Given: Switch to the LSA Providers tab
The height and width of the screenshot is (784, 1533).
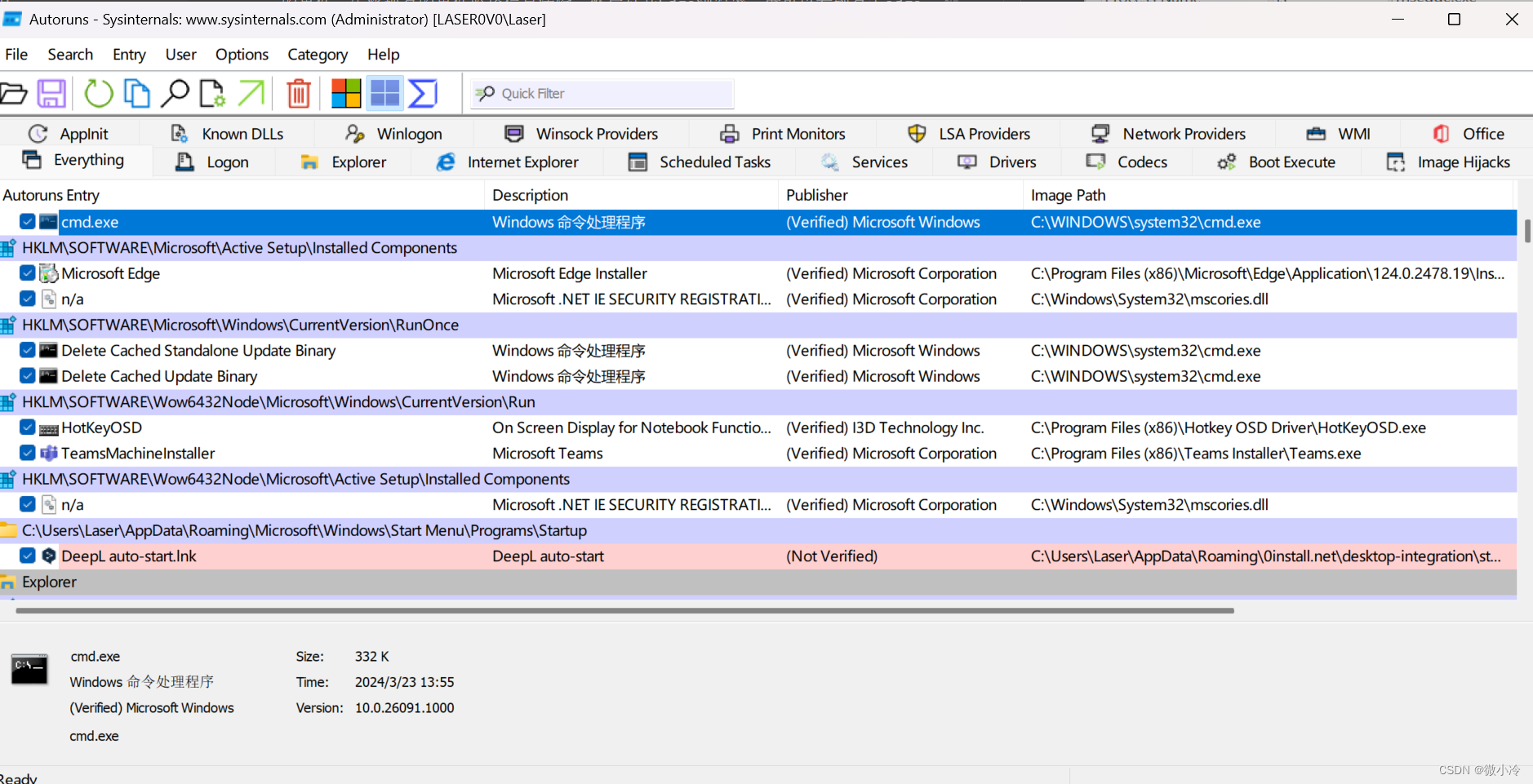Looking at the screenshot, I should point(969,134).
